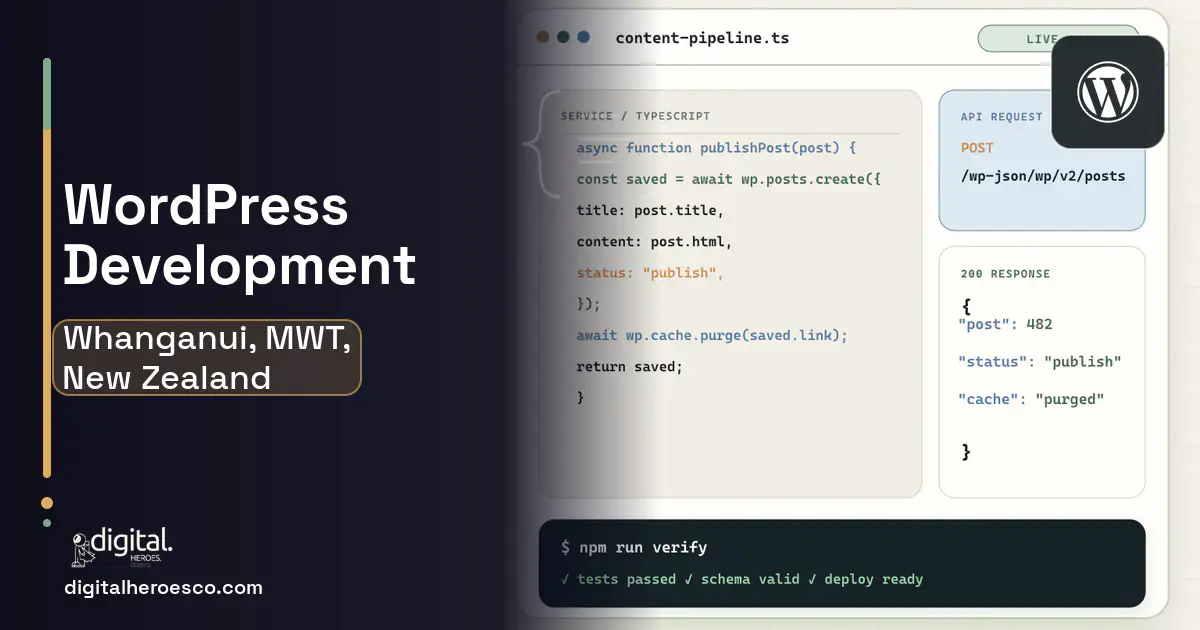The image size is (1200, 630).
Task: Click the dark green window dot
Action: point(563,37)
